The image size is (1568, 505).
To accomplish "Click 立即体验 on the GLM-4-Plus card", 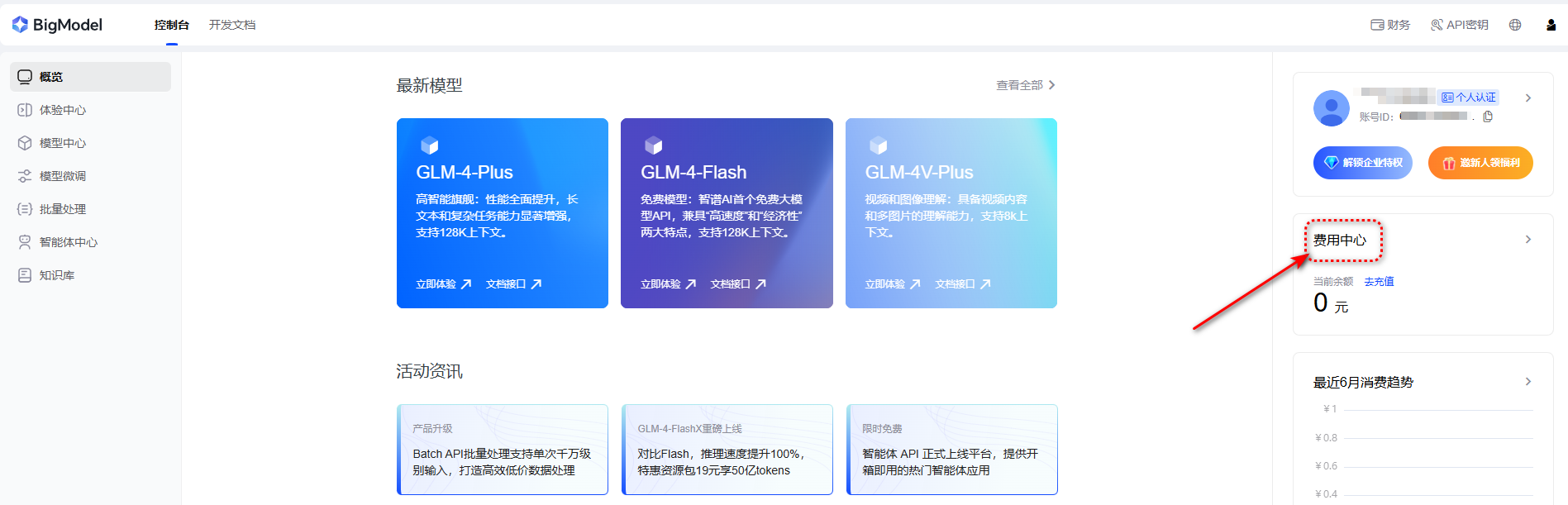I will coord(443,284).
